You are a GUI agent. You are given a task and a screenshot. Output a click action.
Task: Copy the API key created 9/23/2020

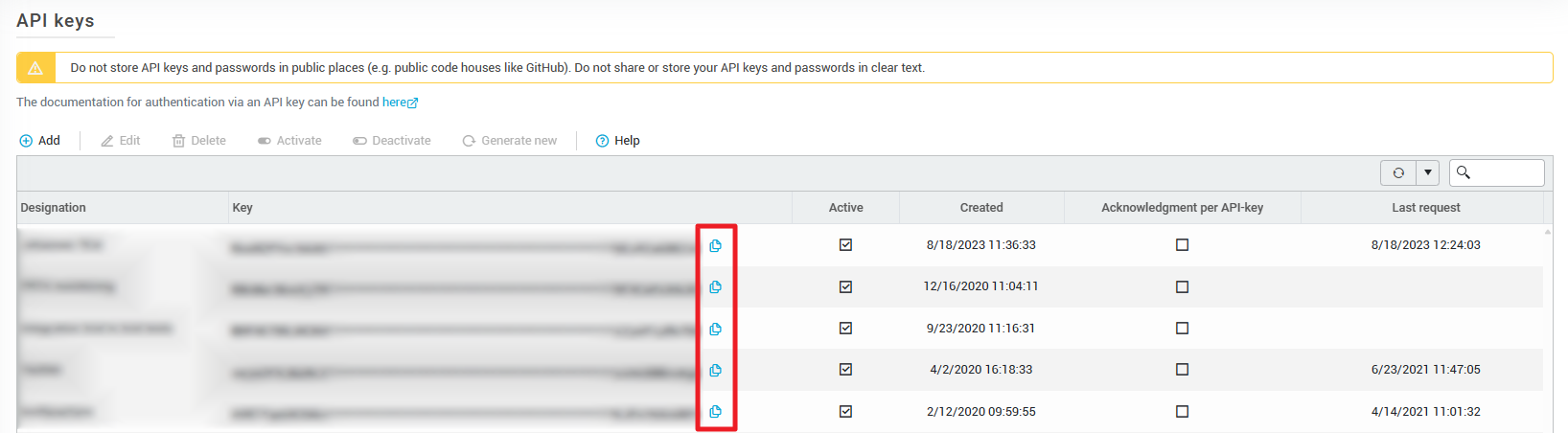(x=715, y=330)
